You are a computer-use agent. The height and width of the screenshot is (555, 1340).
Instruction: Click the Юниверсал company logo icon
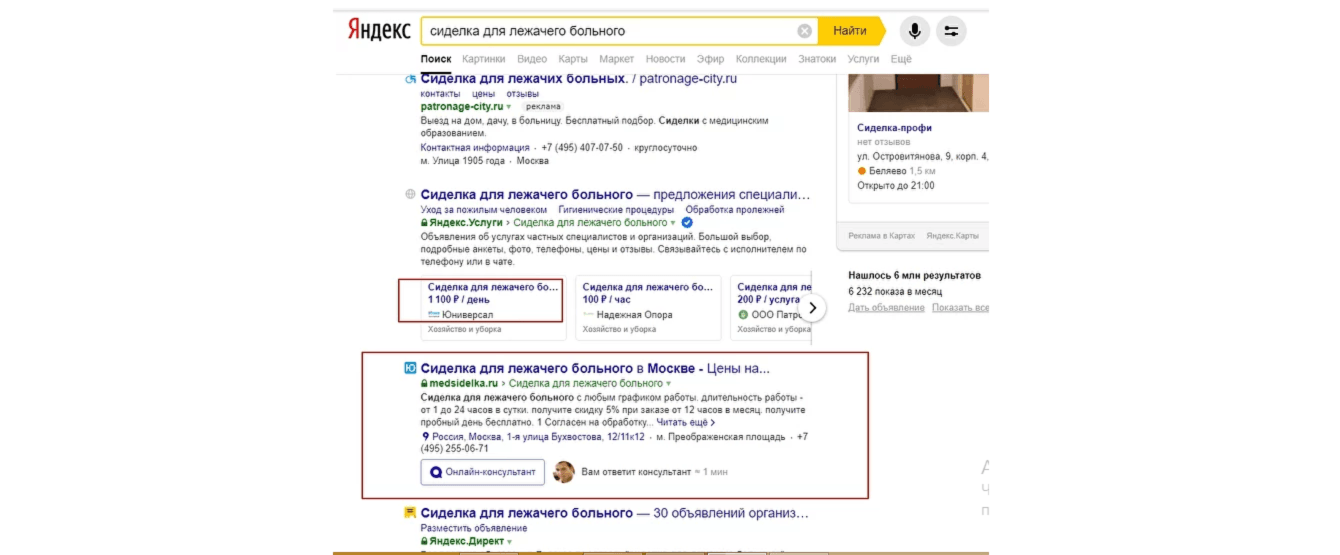[x=434, y=314]
